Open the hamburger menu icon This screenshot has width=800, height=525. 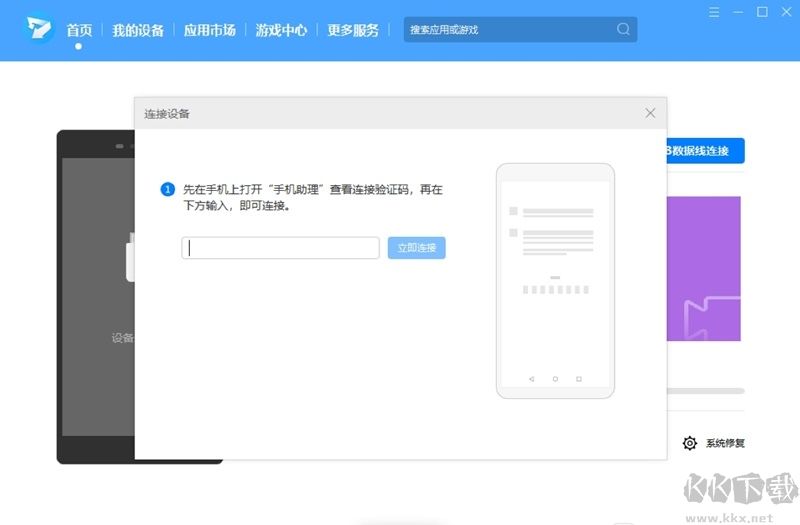tap(714, 12)
